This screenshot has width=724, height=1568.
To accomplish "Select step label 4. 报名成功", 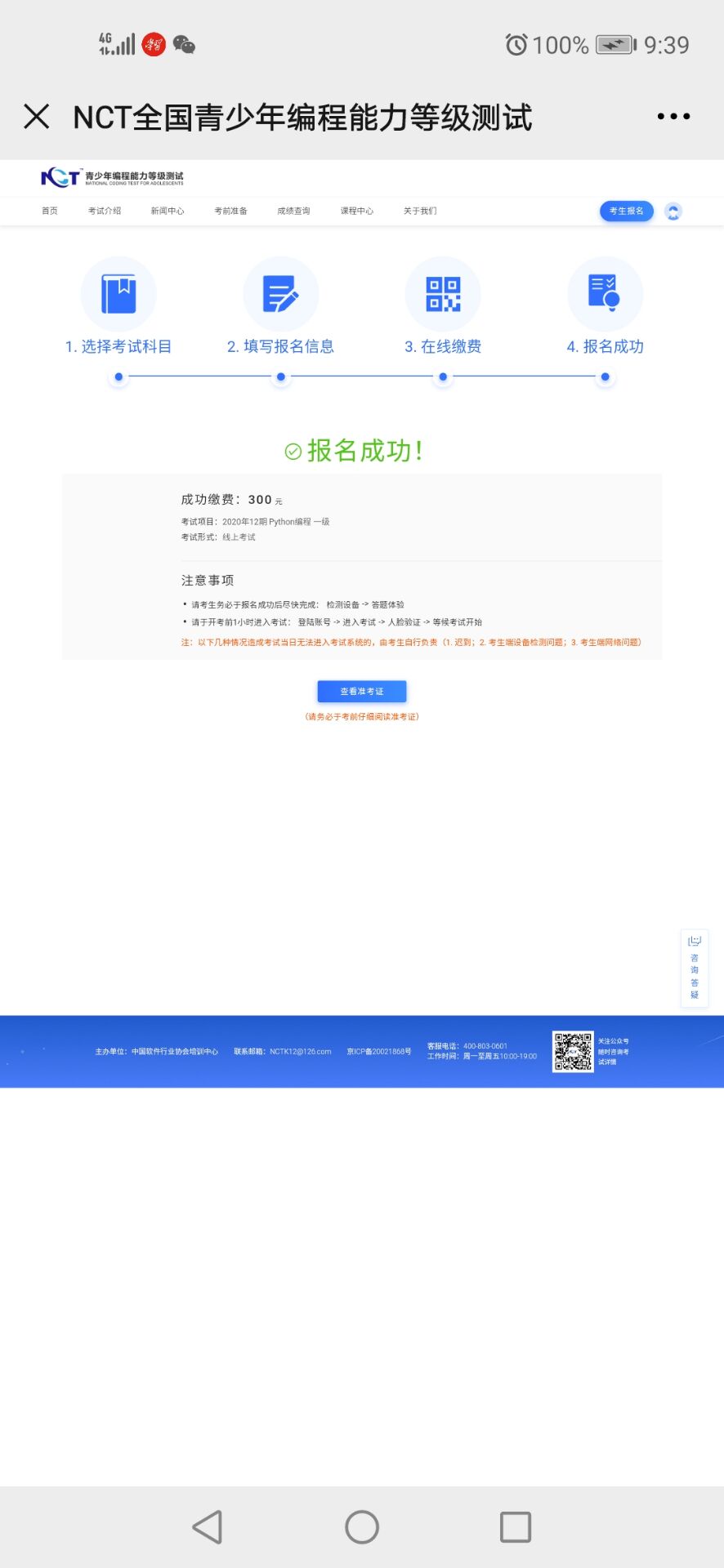I will 605,346.
